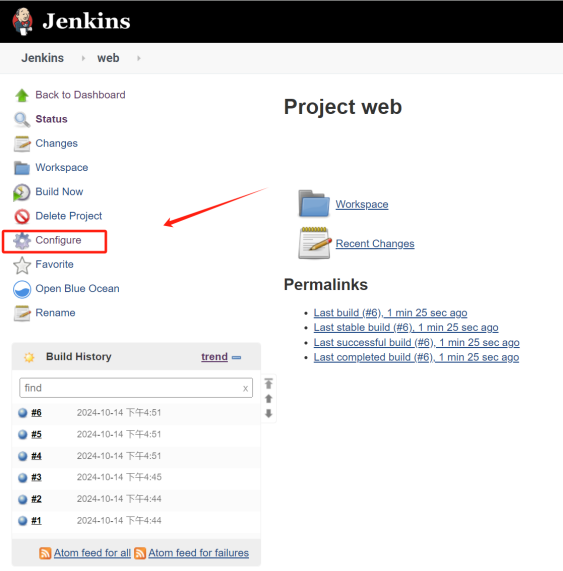Image resolution: width=563 pixels, height=571 pixels.
Task: Click the blue status ball for build #5
Action: [x=23, y=434]
